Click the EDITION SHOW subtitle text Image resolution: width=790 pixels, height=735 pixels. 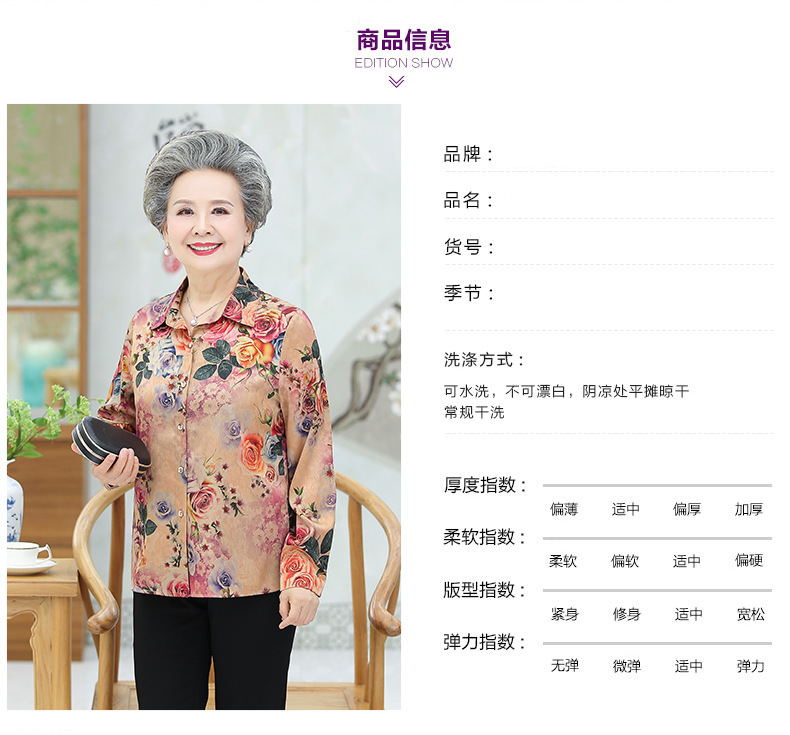[404, 63]
